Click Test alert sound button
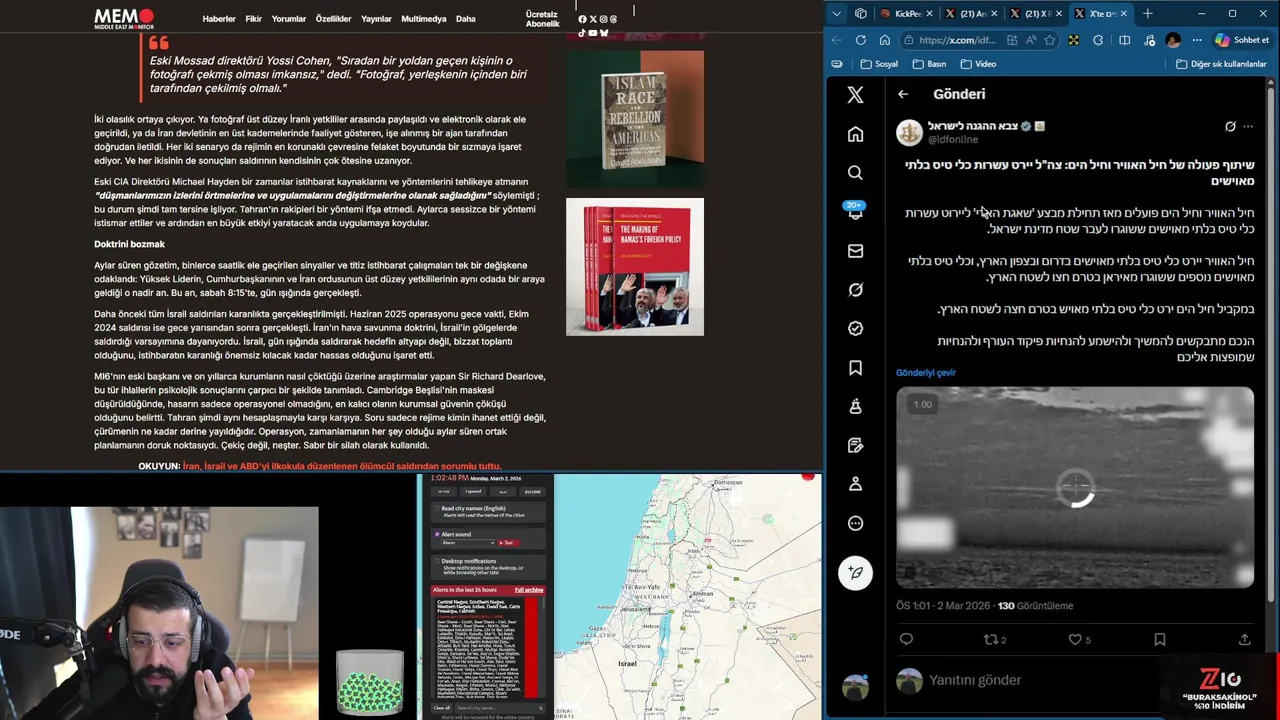Screen dimensions: 1280x720 [x=508, y=543]
